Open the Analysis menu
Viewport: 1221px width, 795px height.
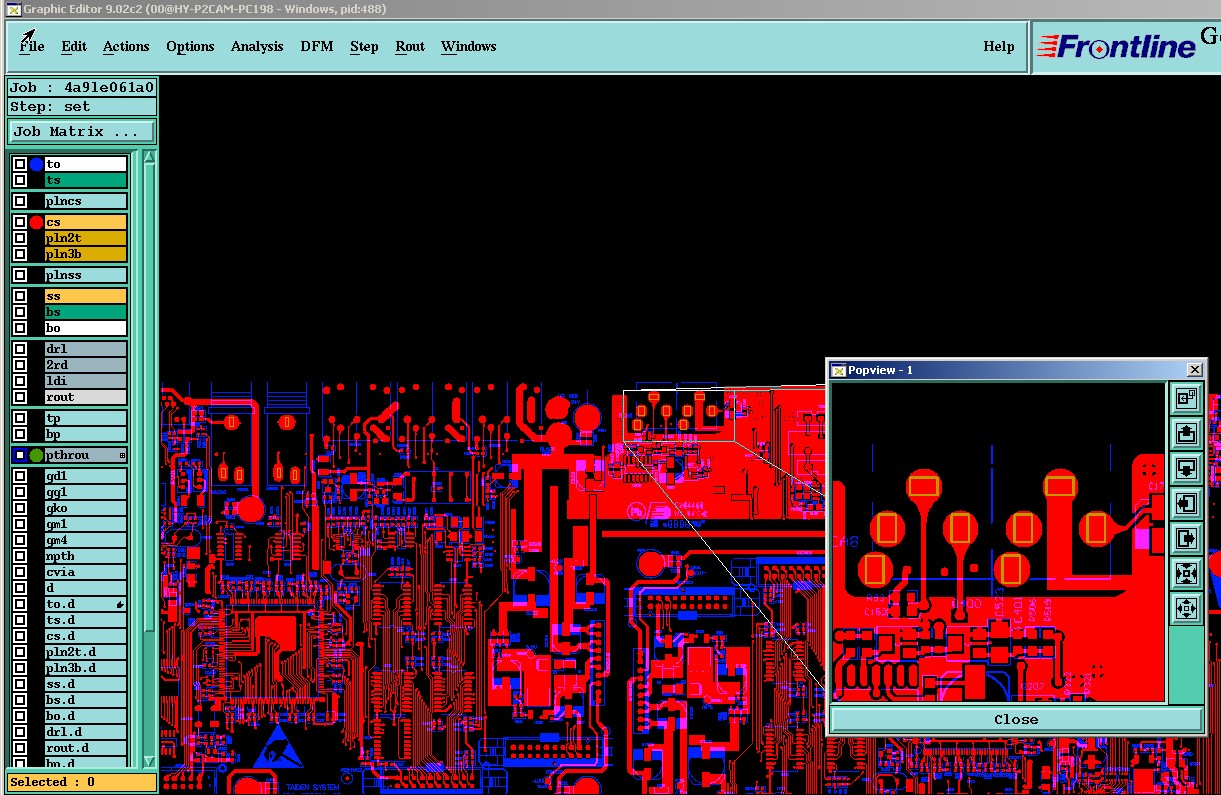click(257, 46)
